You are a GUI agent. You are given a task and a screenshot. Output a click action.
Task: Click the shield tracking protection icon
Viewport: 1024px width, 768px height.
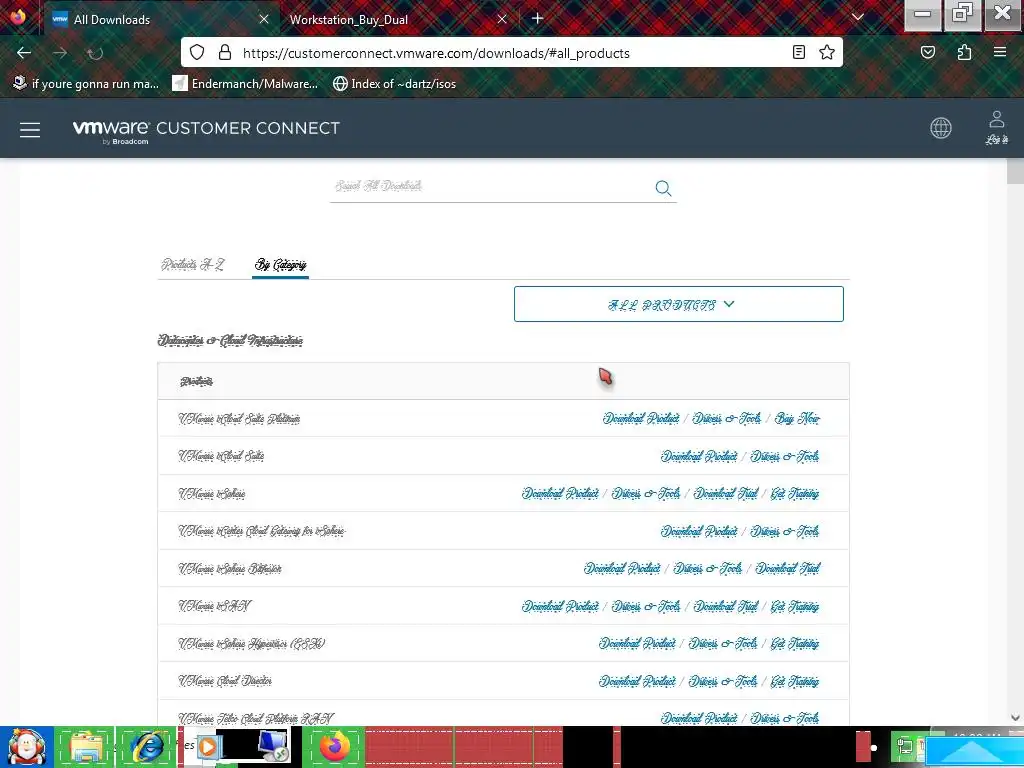click(x=197, y=52)
